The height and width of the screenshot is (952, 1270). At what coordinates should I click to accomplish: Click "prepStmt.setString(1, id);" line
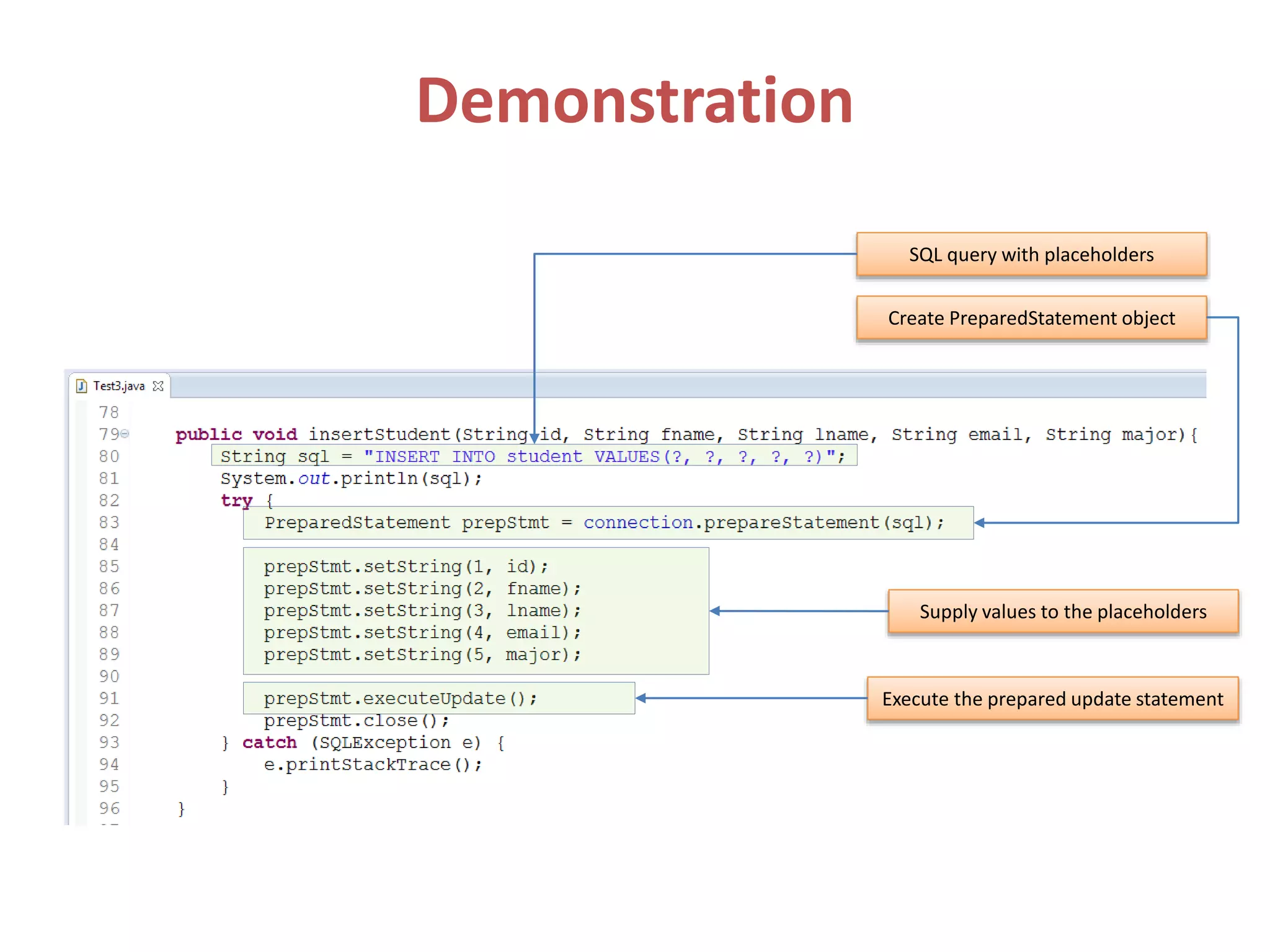406,566
